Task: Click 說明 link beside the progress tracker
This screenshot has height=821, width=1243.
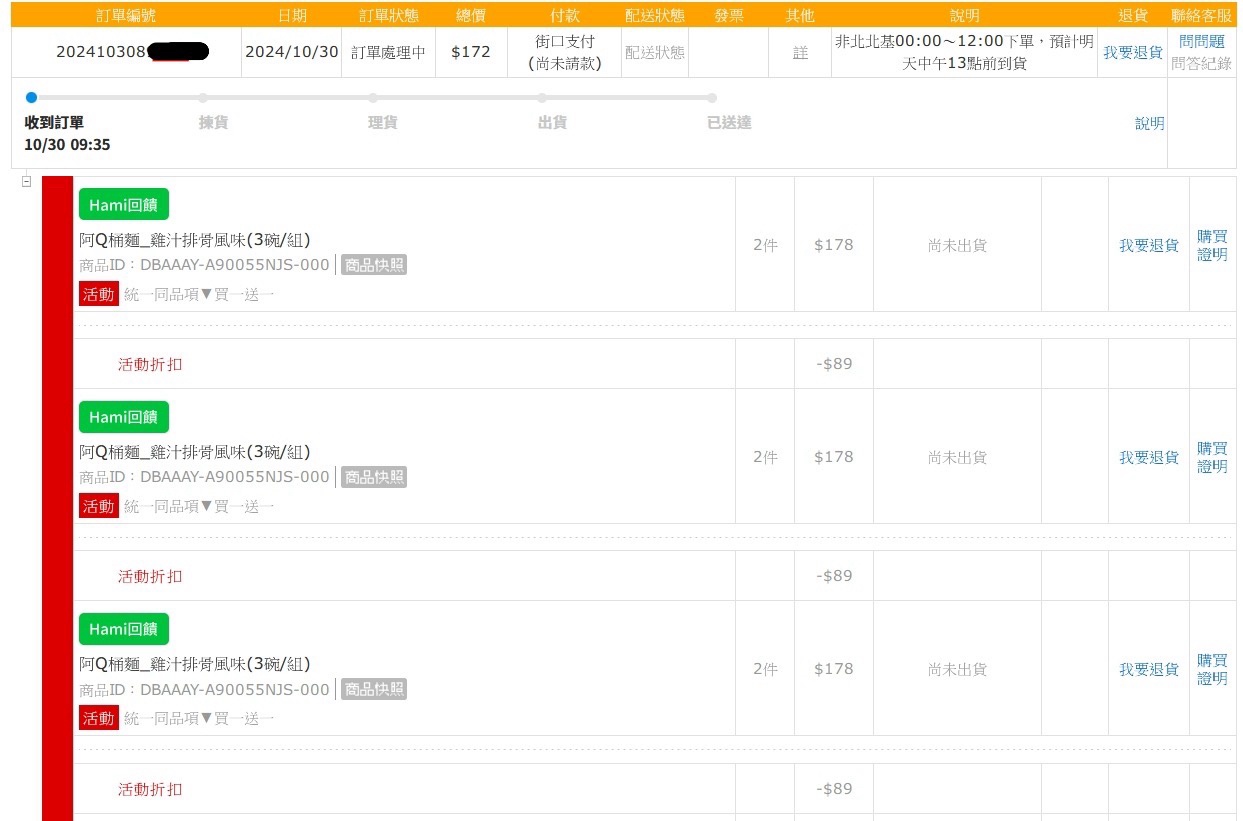Action: [1149, 123]
